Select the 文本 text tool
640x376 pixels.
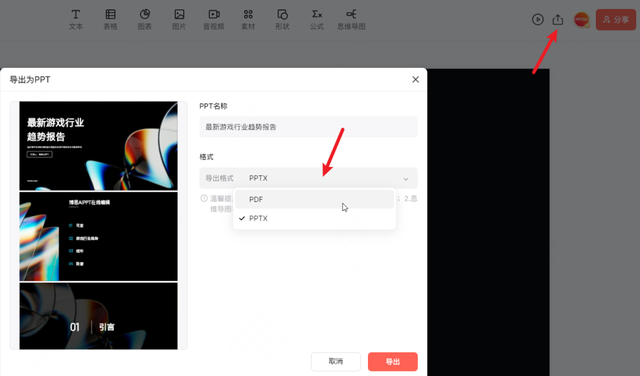[76, 19]
